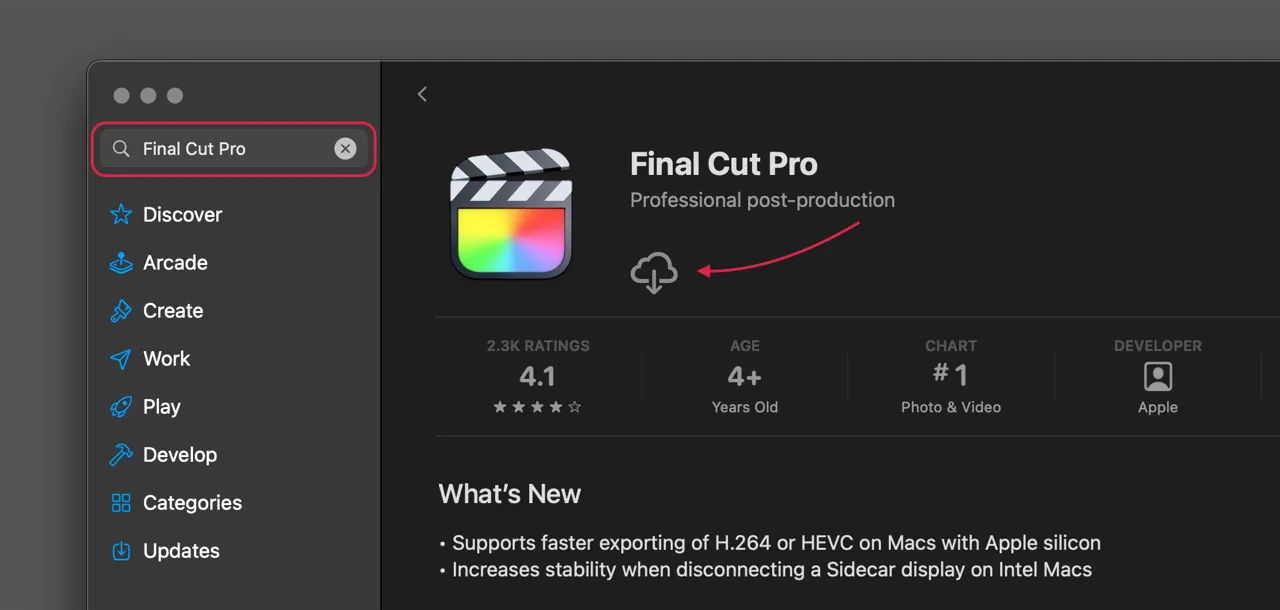Select Discover in the sidebar
1280x610 pixels.
182,214
